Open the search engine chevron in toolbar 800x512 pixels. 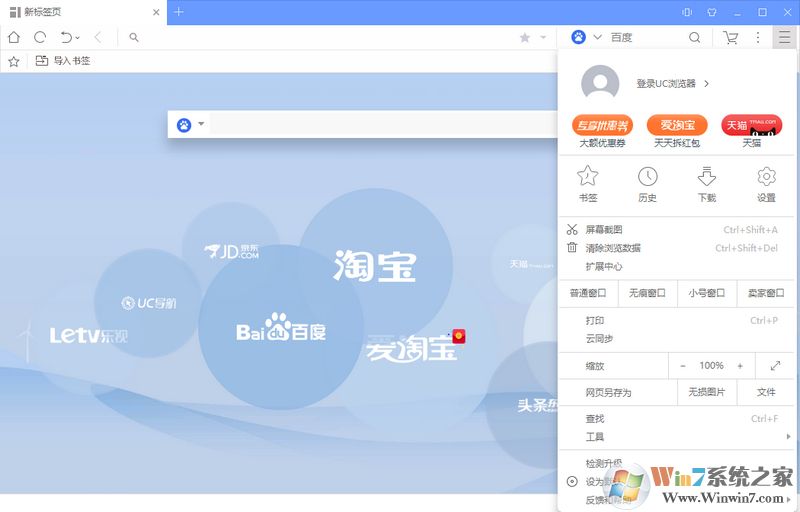(x=597, y=37)
